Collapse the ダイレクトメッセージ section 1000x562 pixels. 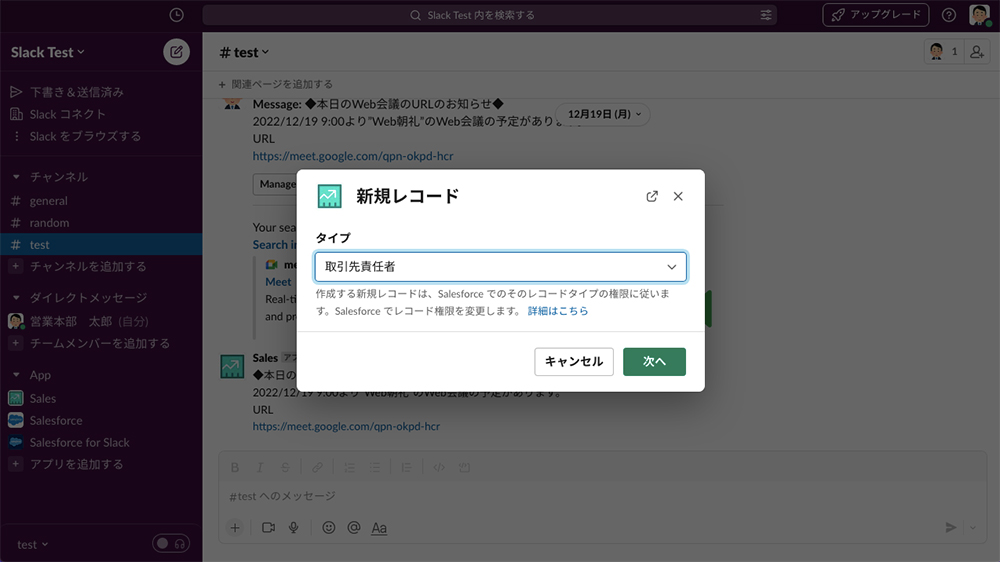click(16, 297)
